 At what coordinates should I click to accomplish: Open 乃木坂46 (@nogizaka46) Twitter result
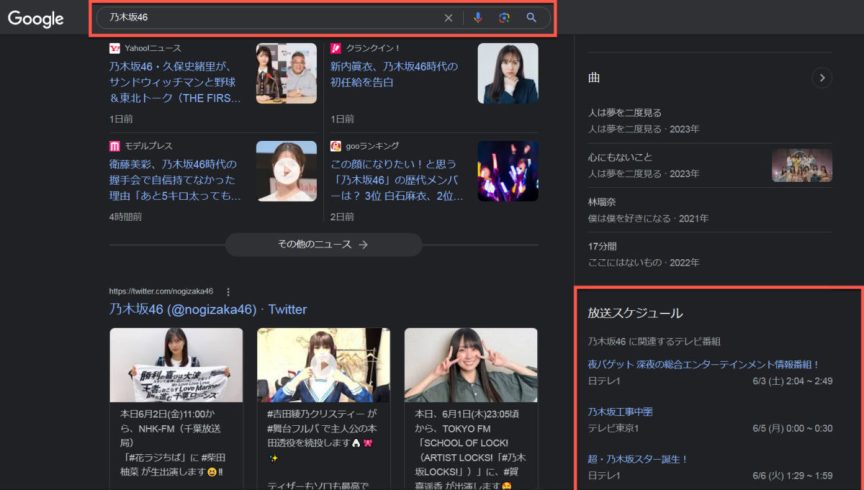point(208,309)
